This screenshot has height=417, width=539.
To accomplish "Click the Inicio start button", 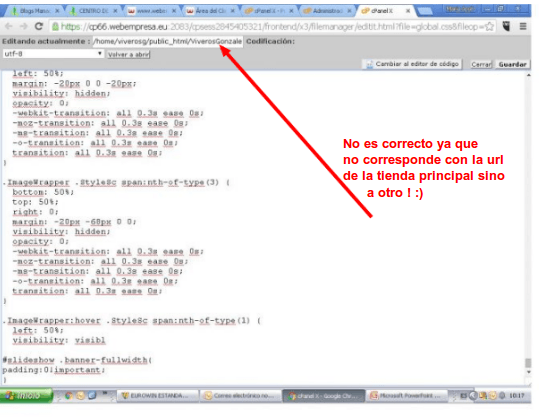I will 26,396.
